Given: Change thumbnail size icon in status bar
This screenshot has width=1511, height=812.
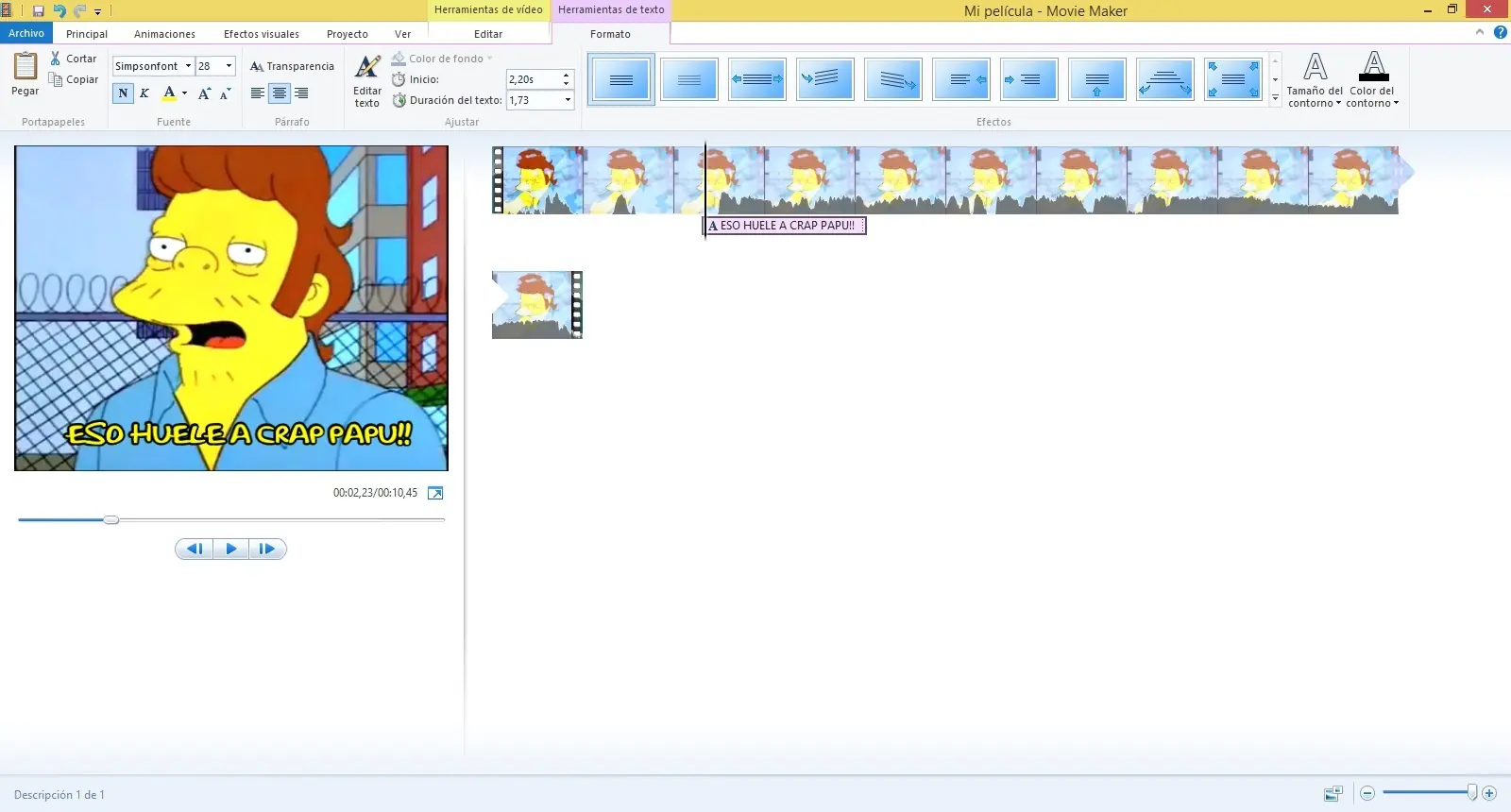Looking at the screenshot, I should [1333, 794].
